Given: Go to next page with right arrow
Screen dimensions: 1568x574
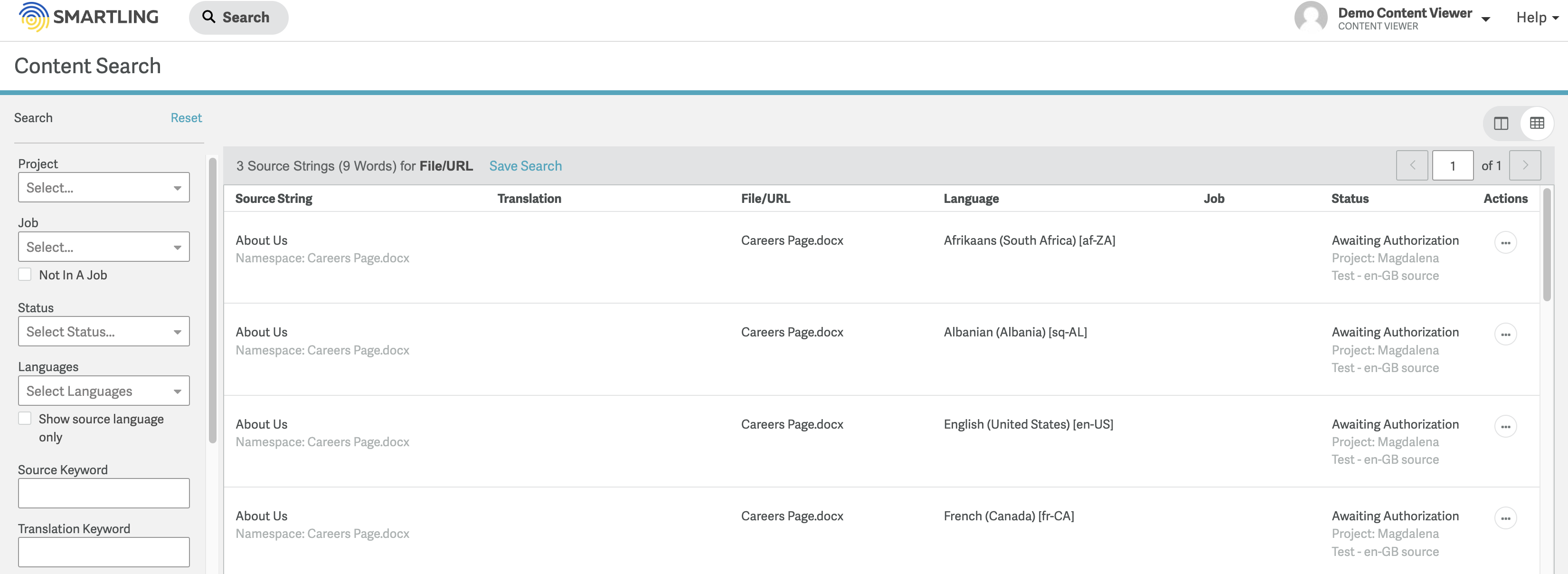Looking at the screenshot, I should tap(1525, 164).
